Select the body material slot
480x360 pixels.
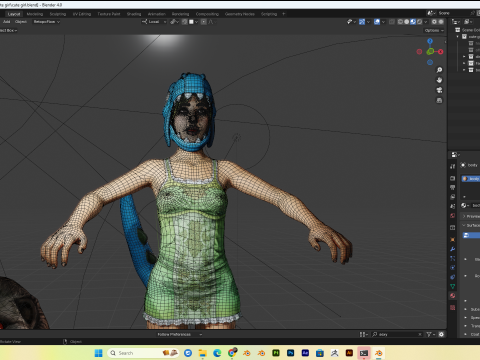[x=471, y=179]
